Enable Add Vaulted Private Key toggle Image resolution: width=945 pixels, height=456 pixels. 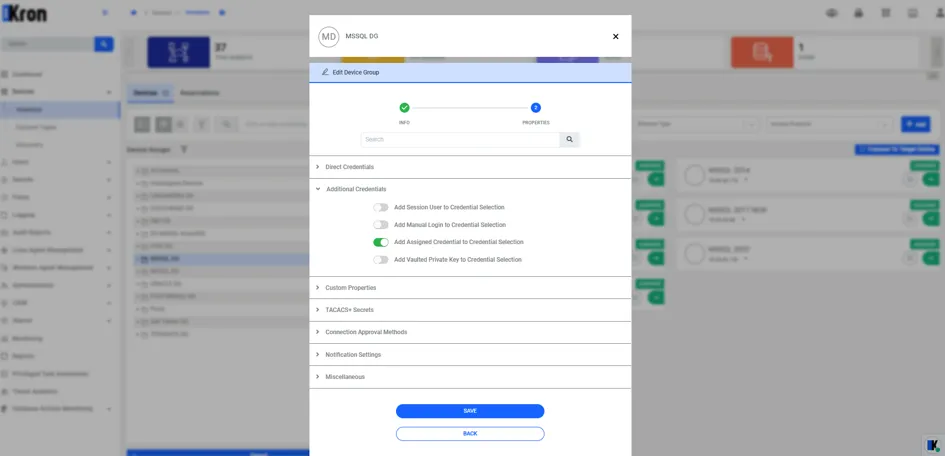(x=380, y=260)
